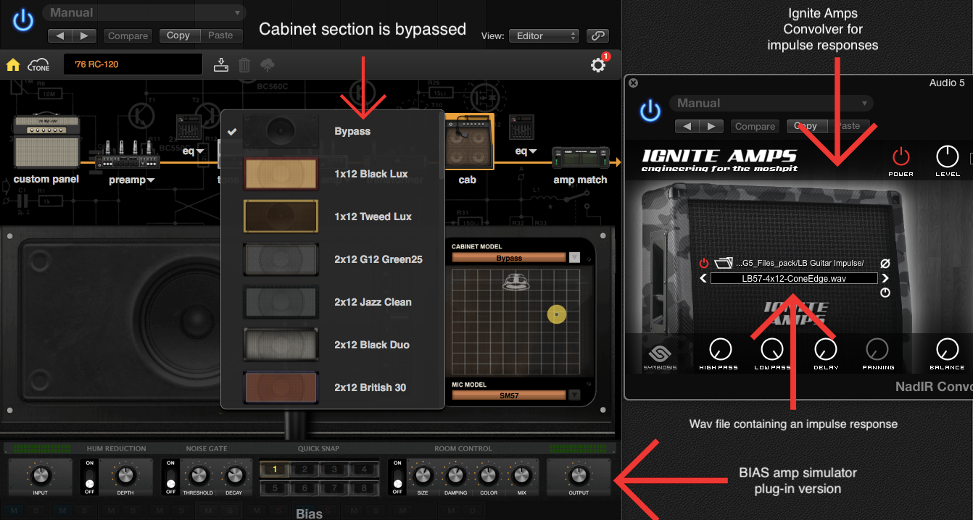
Task: Click the '76 RC-120 preset name field
Action: (x=133, y=65)
